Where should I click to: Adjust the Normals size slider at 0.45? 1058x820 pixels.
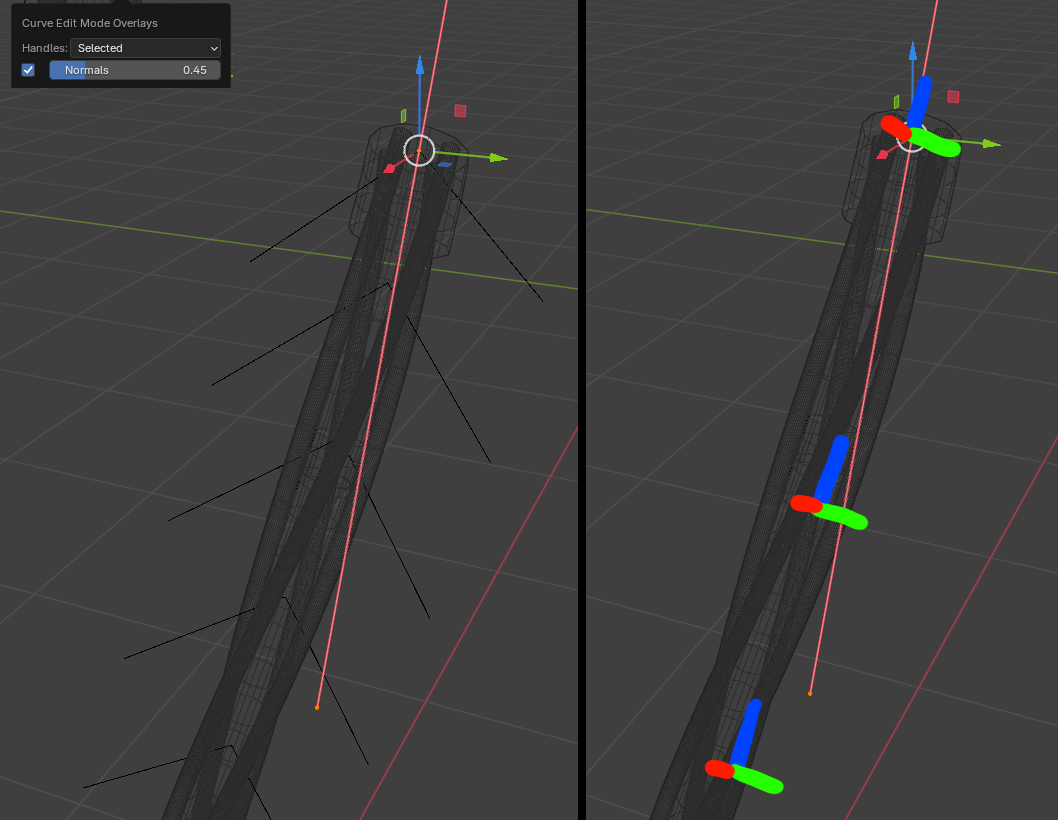point(135,70)
